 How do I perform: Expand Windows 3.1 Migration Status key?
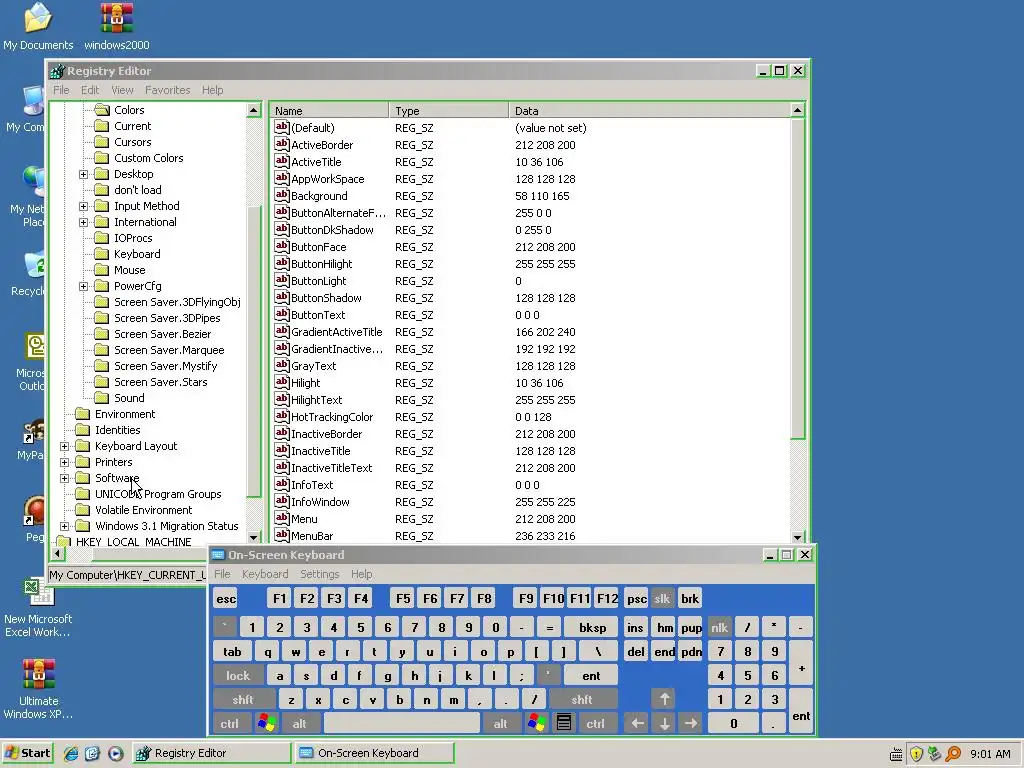[64, 526]
